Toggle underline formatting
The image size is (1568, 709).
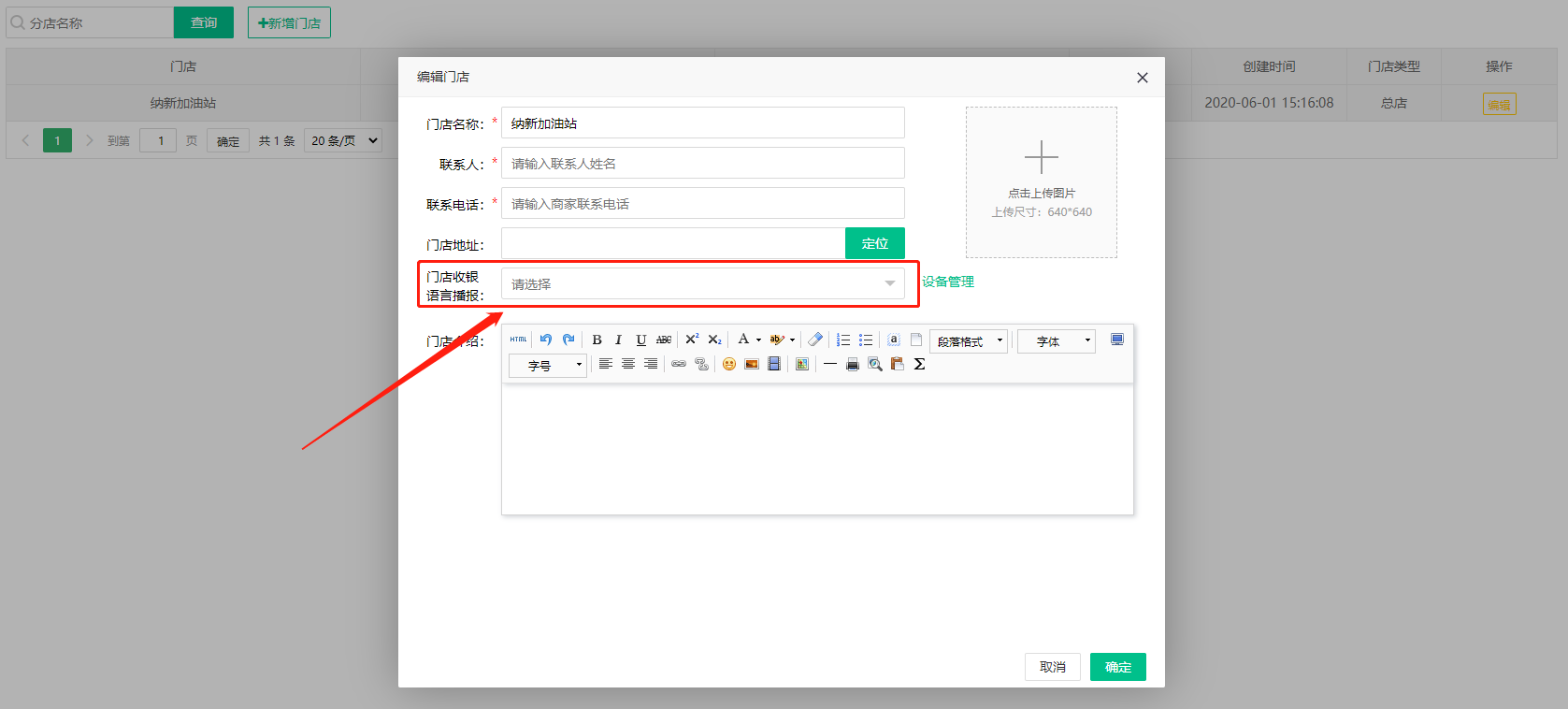click(x=640, y=340)
